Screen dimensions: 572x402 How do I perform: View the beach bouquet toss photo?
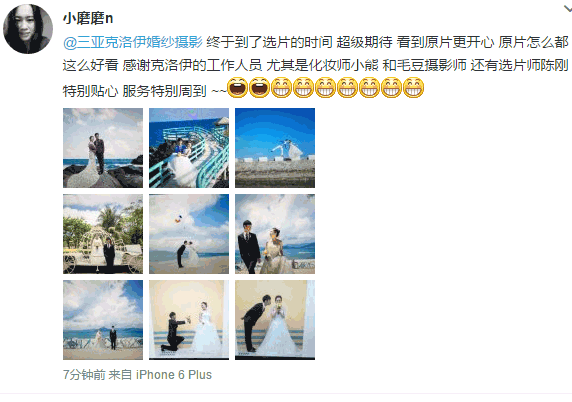click(x=189, y=234)
